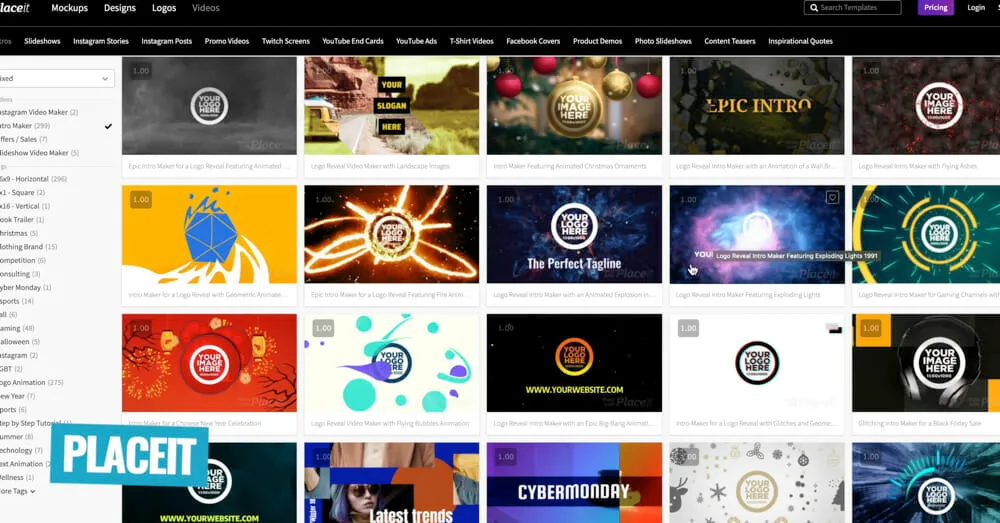This screenshot has width=1000, height=523.
Task: Click the purple Pricing button
Action: coord(935,8)
